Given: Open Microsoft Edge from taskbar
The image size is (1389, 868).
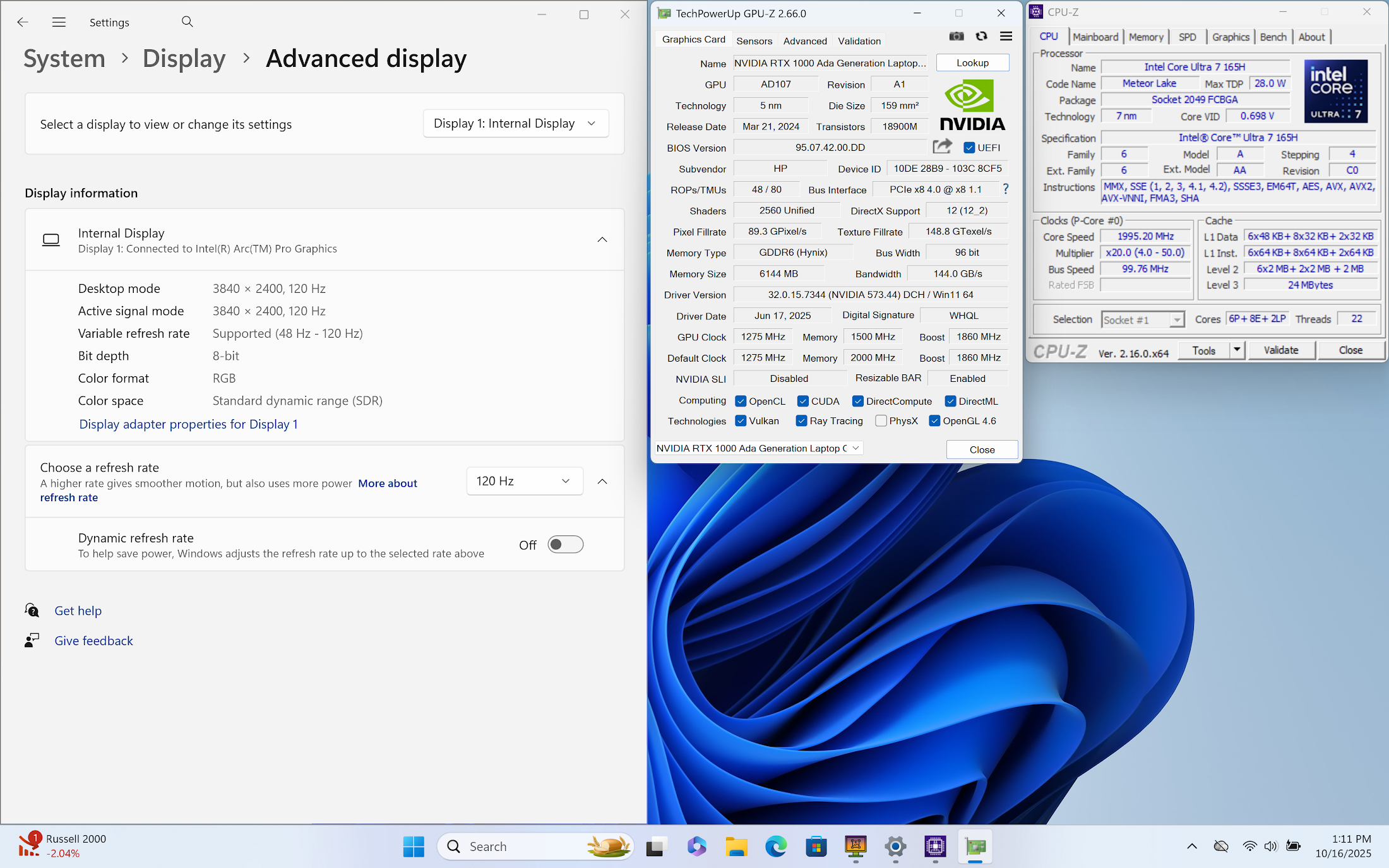Looking at the screenshot, I should 776,847.
